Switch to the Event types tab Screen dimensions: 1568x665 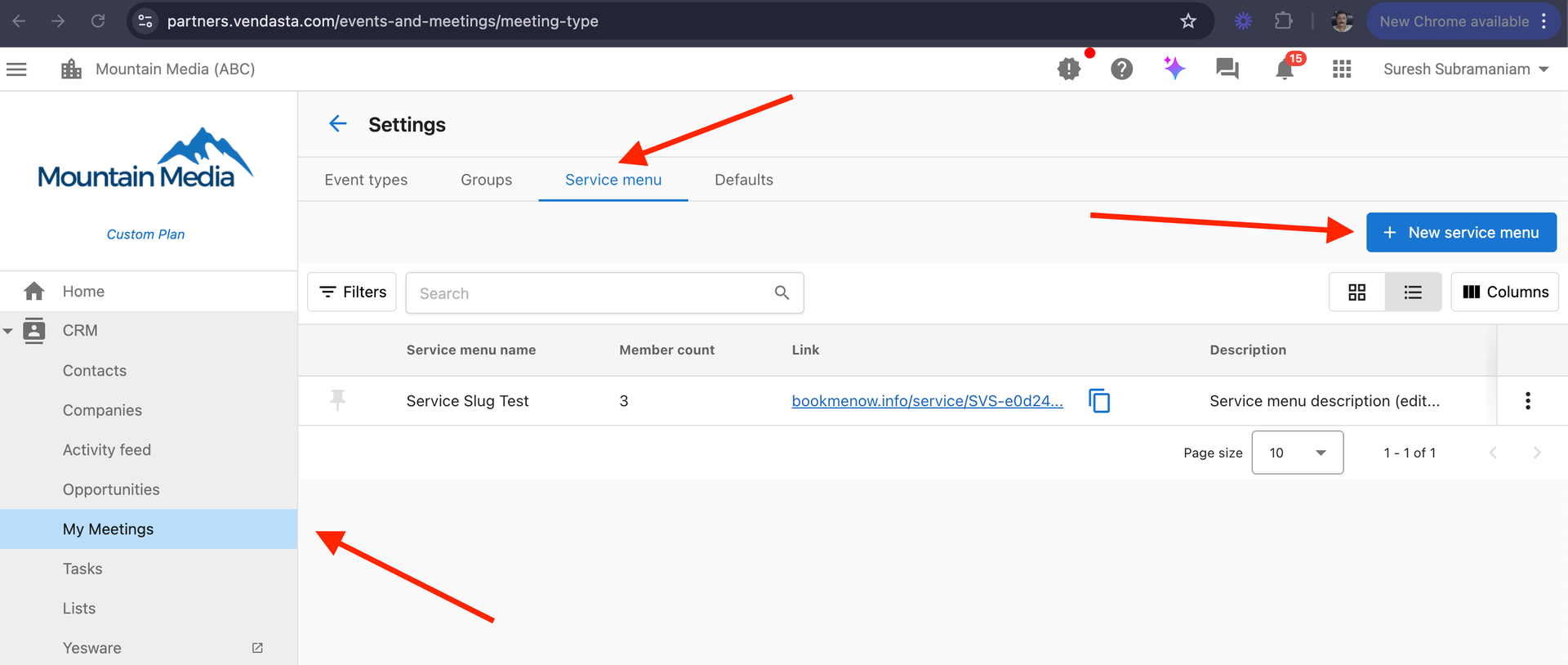click(366, 180)
